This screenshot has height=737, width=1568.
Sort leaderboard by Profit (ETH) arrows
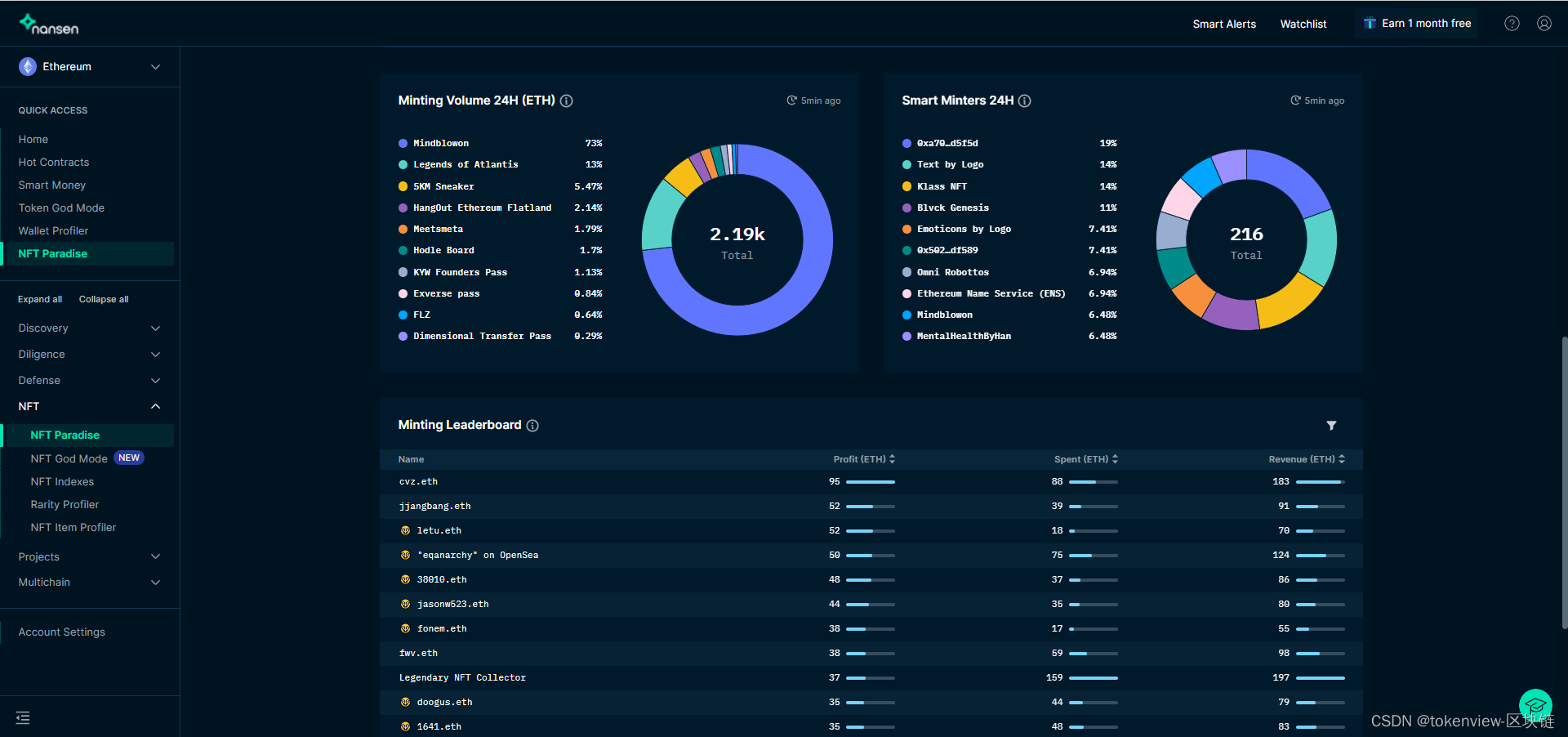892,459
